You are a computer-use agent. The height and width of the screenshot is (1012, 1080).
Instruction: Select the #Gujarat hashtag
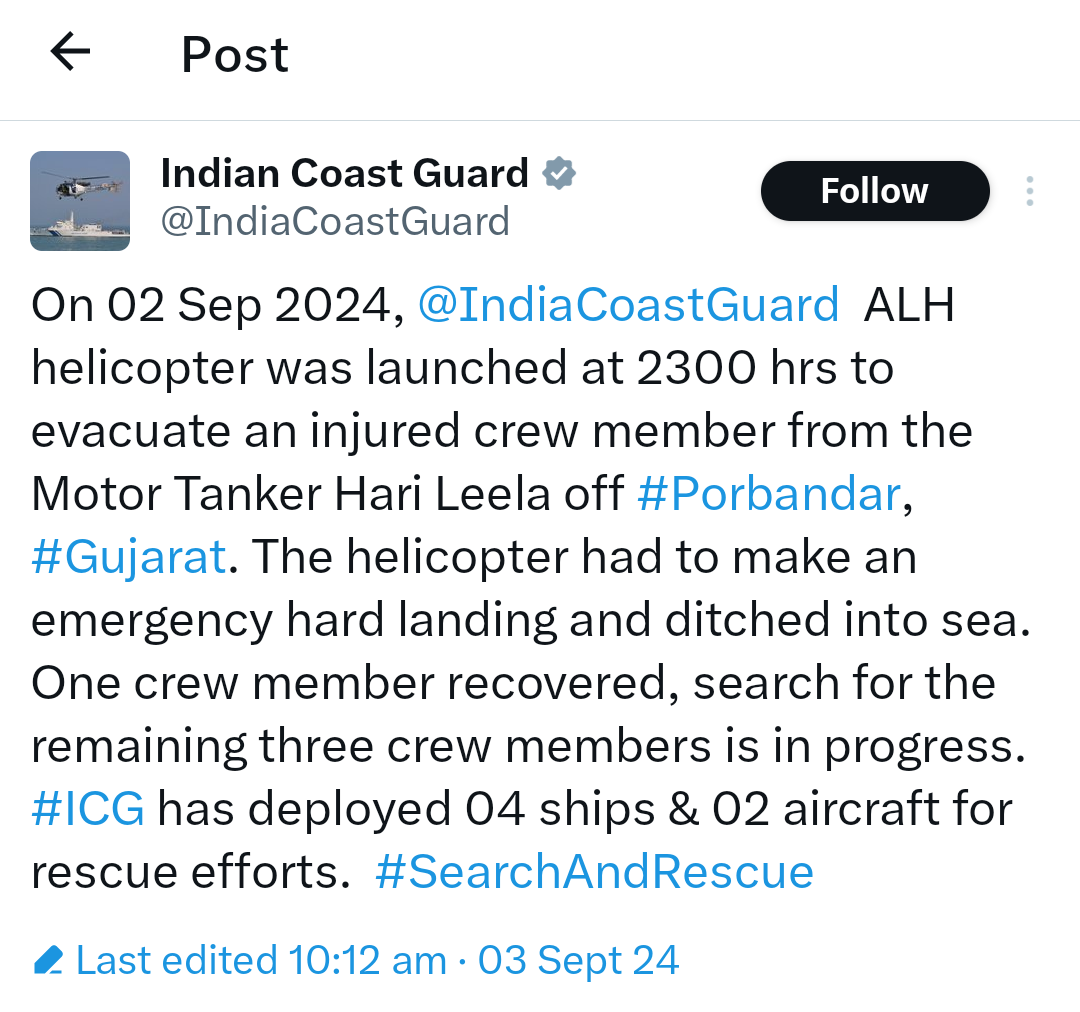tap(129, 557)
